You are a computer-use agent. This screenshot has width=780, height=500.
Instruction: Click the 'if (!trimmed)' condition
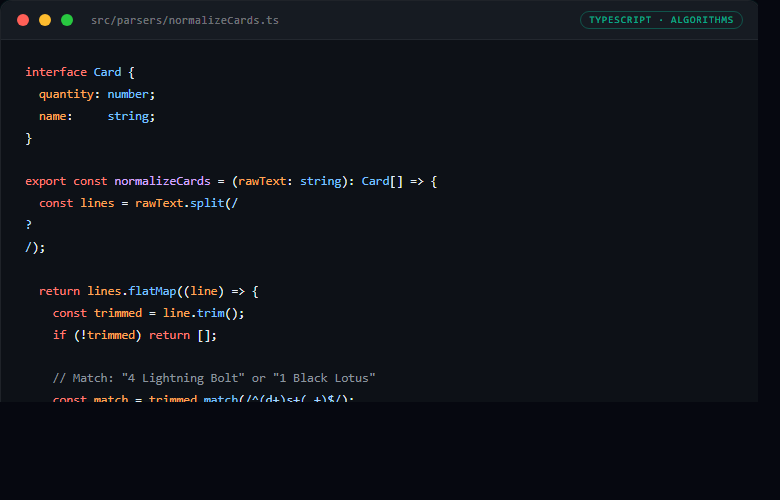[x=97, y=335]
